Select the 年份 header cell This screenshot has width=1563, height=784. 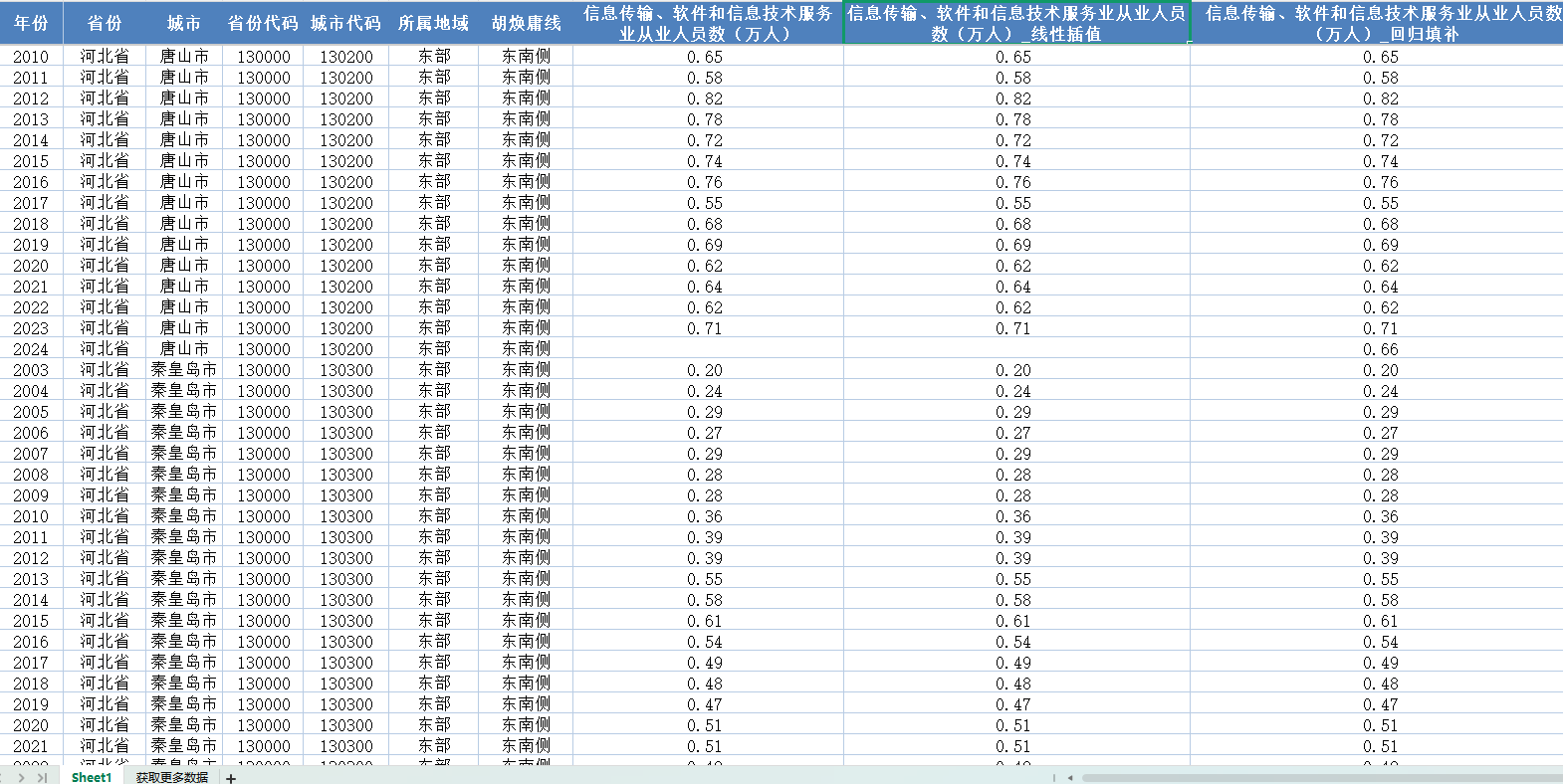tap(31, 23)
